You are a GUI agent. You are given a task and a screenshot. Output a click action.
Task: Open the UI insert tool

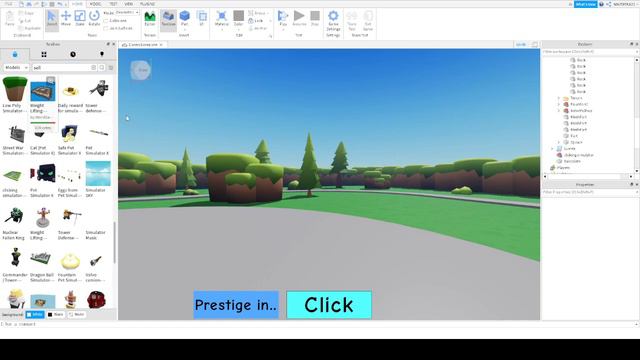[x=201, y=19]
